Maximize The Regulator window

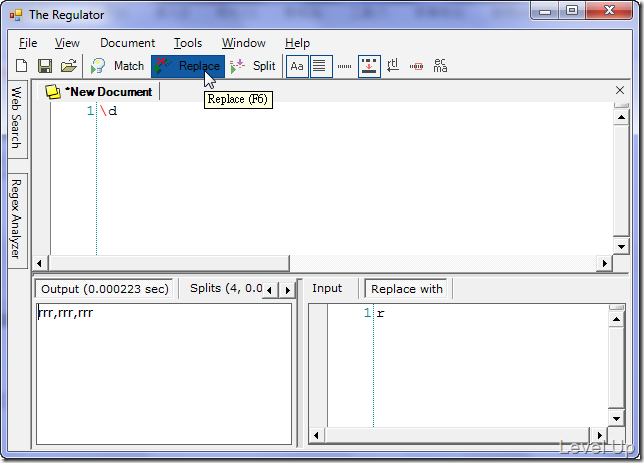(x=572, y=12)
